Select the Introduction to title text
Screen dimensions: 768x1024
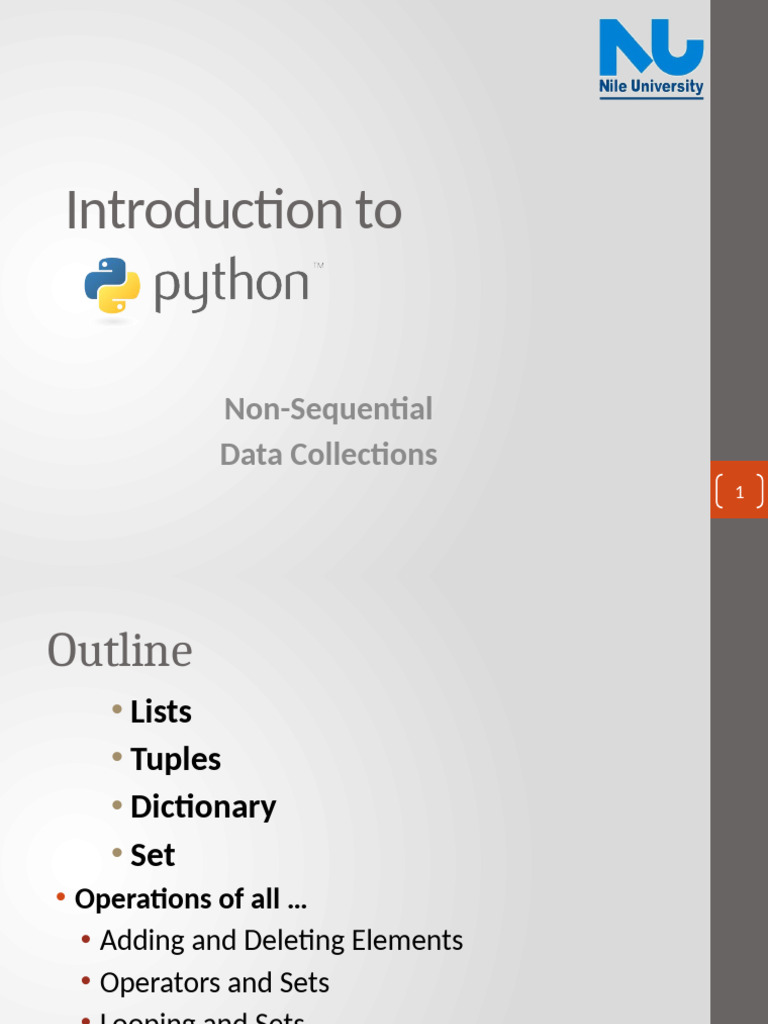[234, 211]
